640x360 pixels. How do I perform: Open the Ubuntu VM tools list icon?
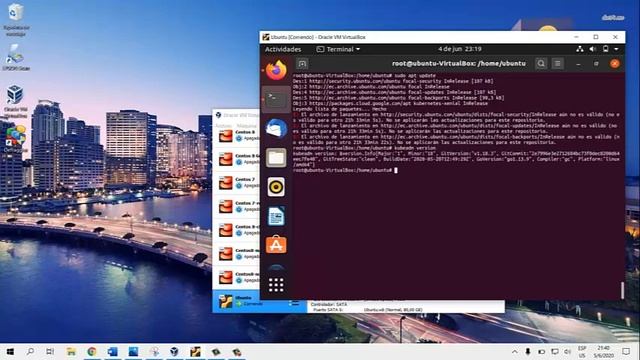tap(294, 302)
